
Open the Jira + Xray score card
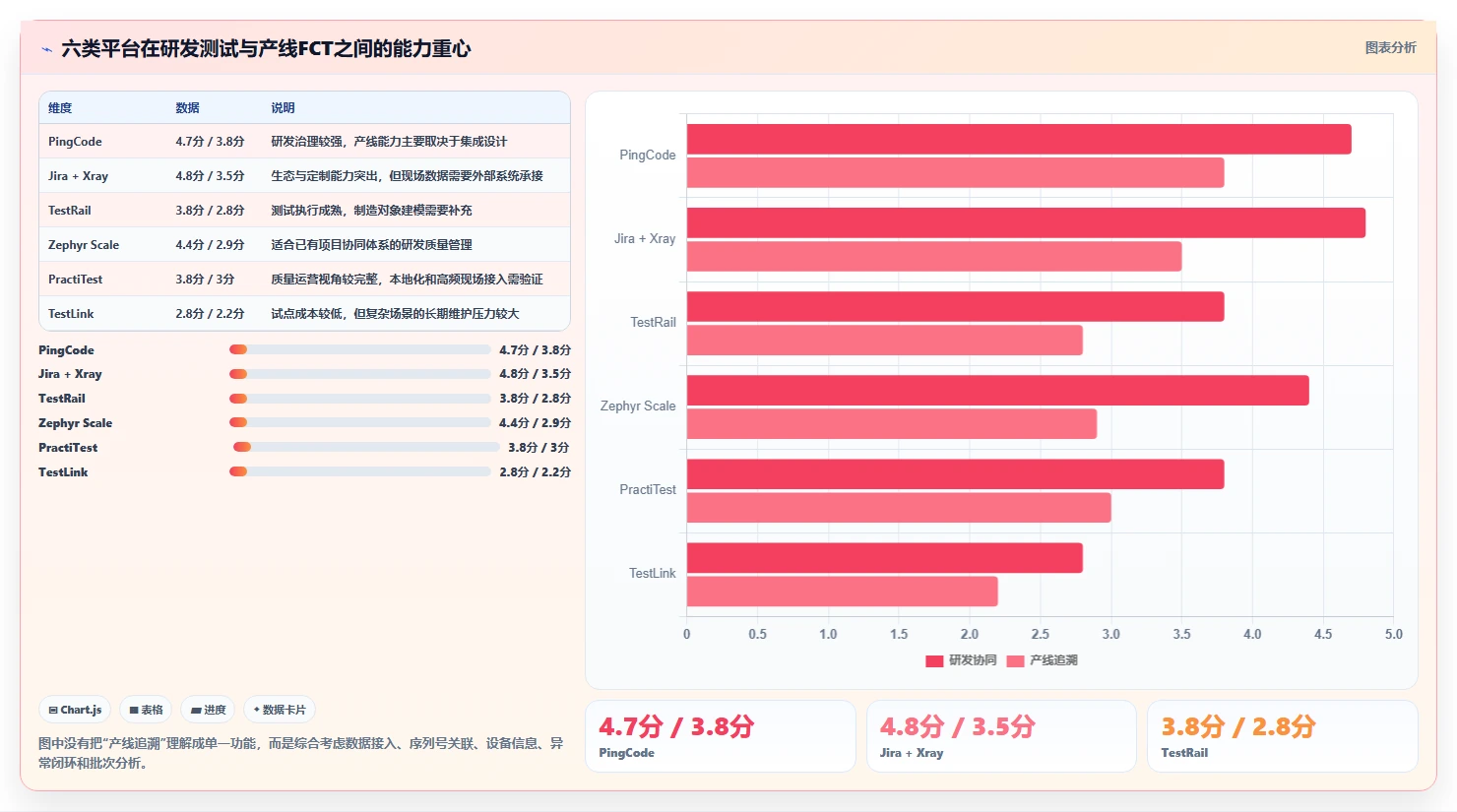click(1001, 736)
